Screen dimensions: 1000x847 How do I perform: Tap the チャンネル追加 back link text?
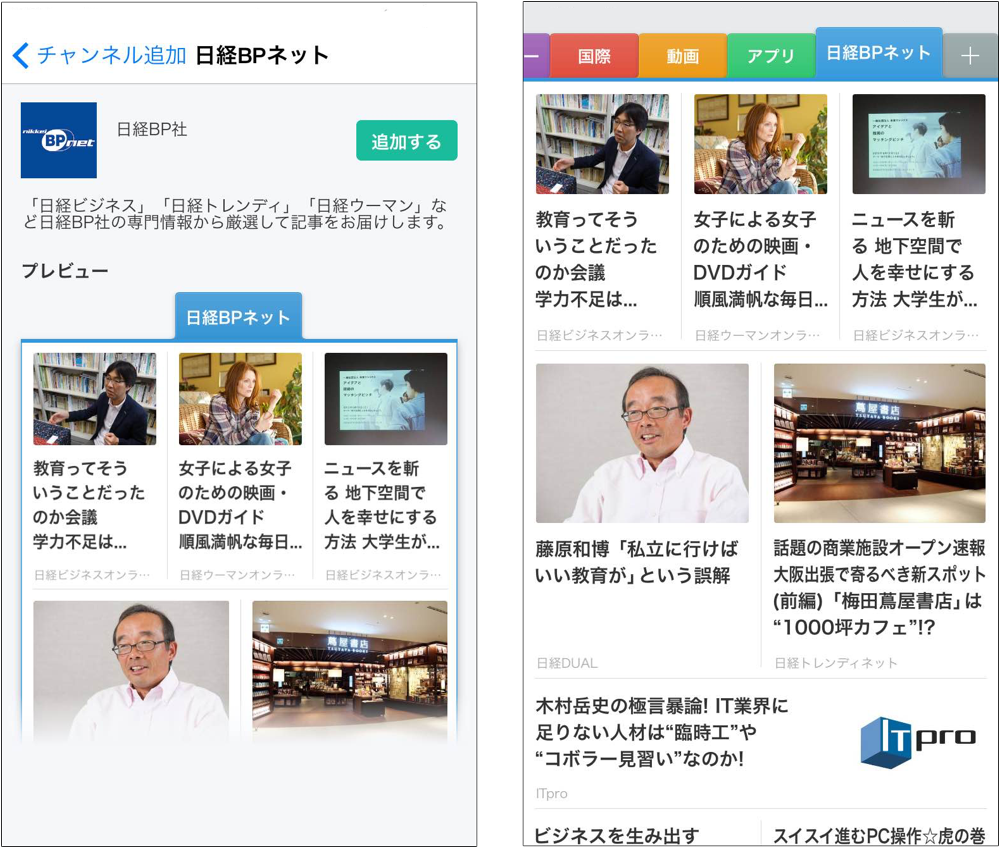(x=111, y=55)
